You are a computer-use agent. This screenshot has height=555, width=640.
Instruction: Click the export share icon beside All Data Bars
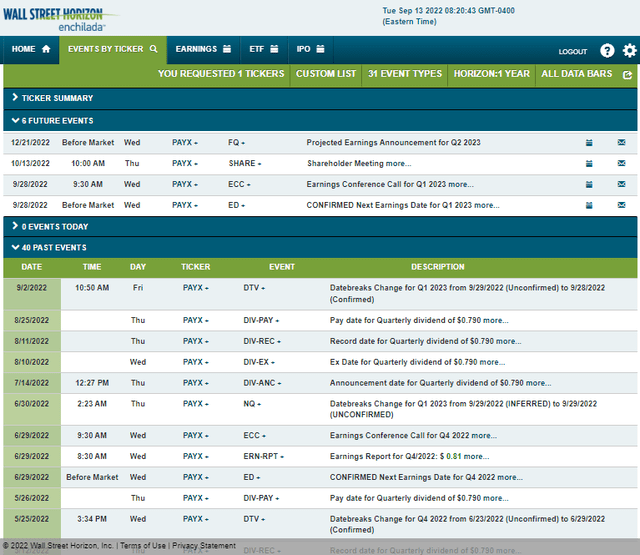tap(627, 75)
